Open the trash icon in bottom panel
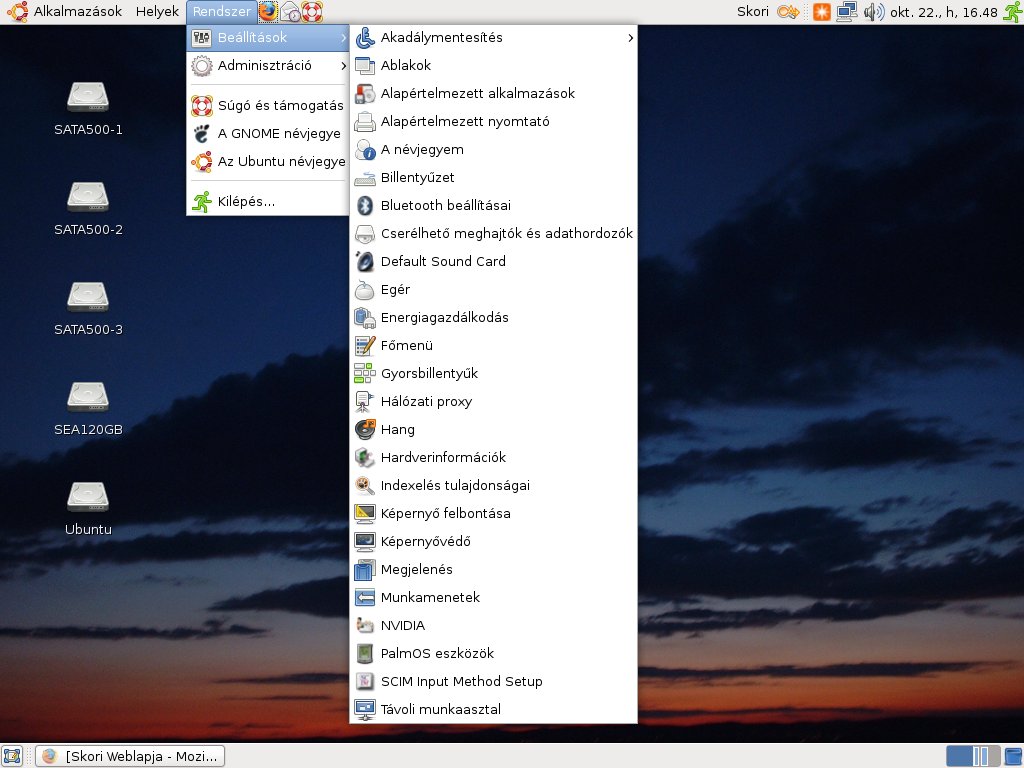Screen dimensions: 1024x768 coord(1012,756)
